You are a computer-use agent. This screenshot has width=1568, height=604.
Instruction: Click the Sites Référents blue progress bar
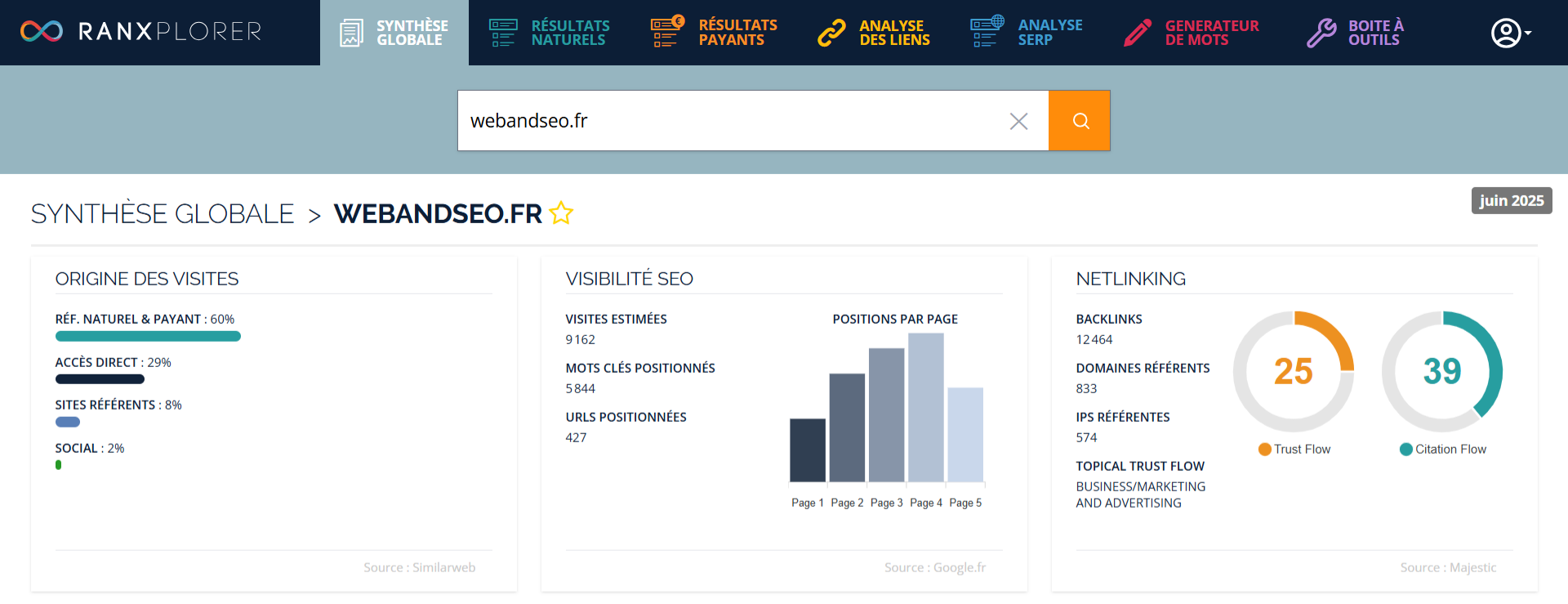click(x=68, y=422)
